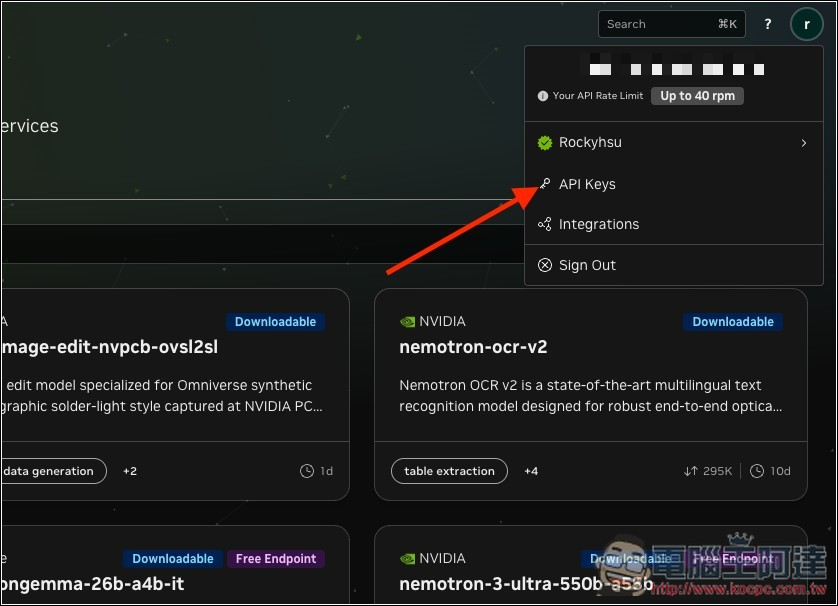Select Sign Out in the menu
Screen dimensions: 838x606
[x=673, y=265]
